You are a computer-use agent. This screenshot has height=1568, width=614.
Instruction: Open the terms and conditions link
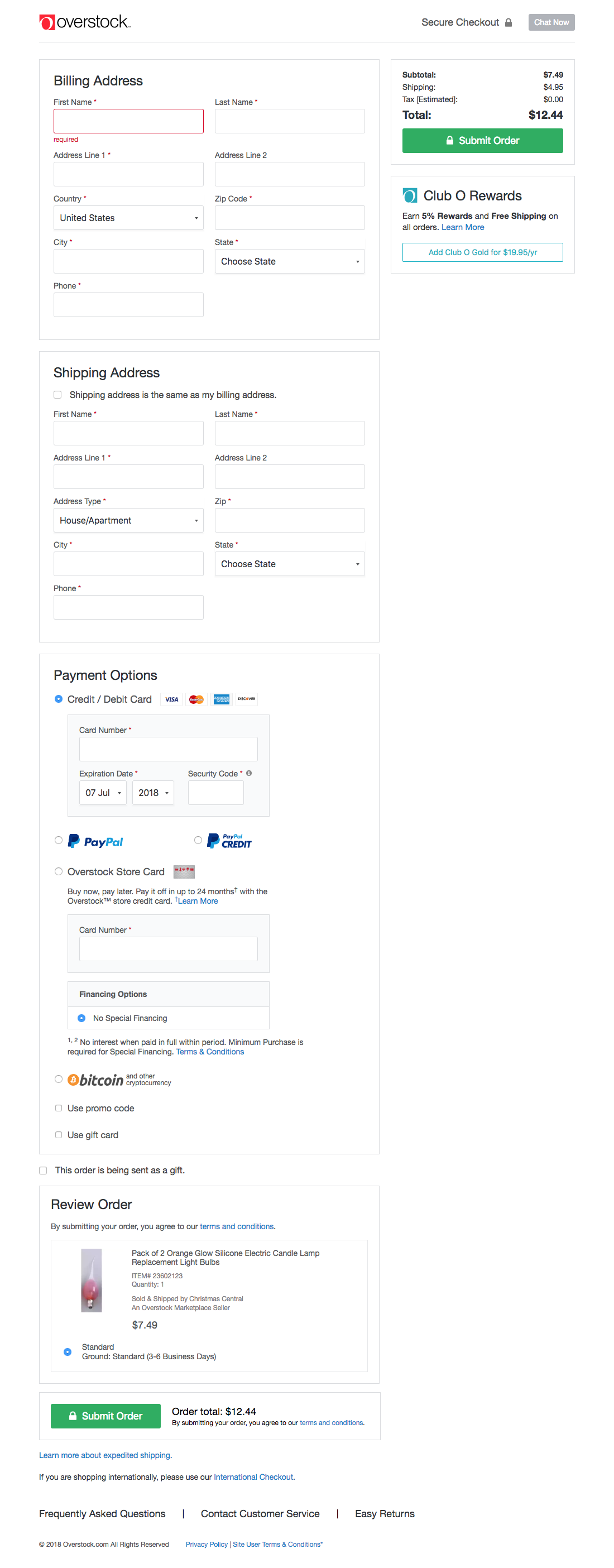click(237, 1226)
